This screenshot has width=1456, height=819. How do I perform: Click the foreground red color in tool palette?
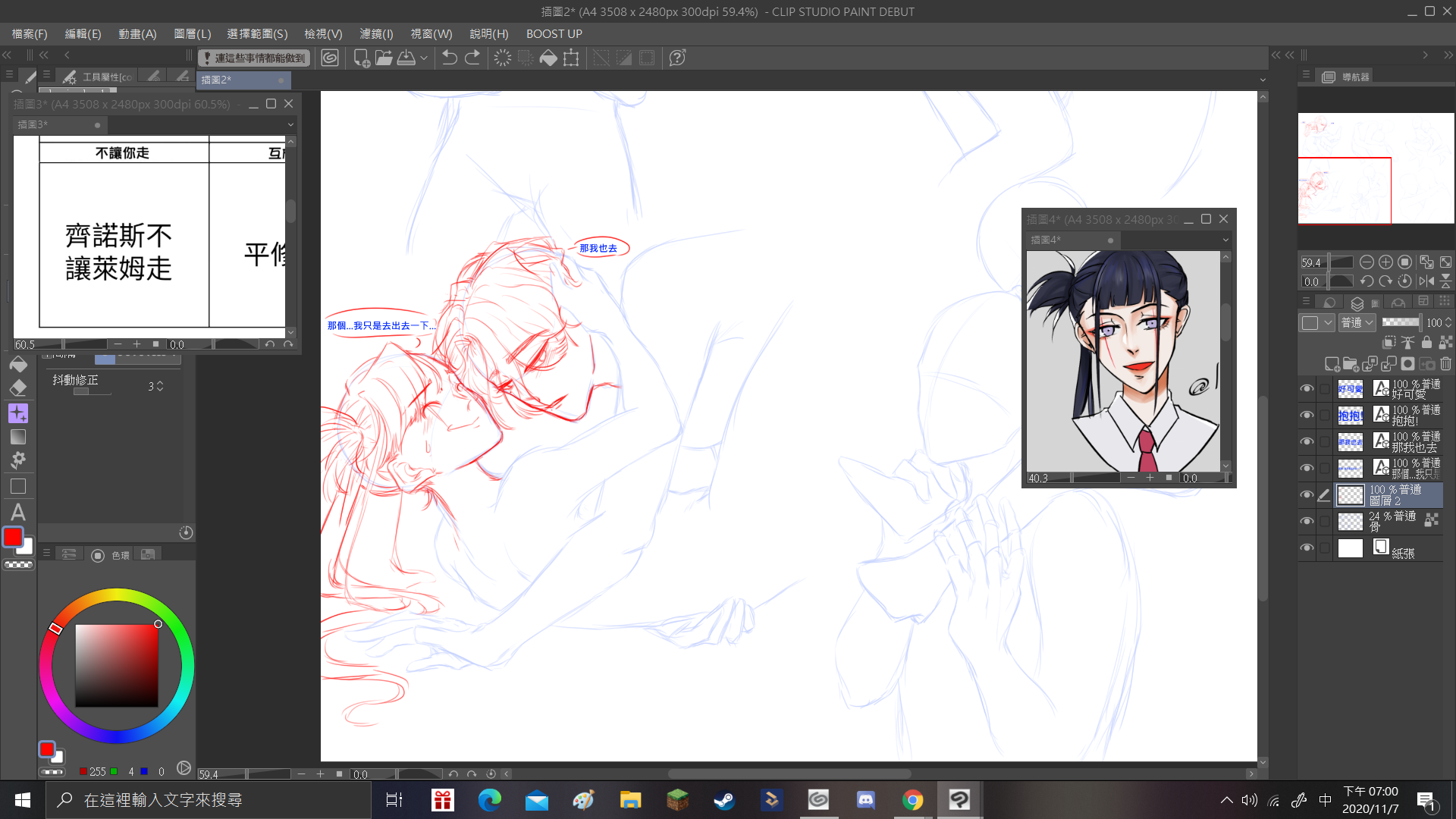pyautogui.click(x=13, y=537)
